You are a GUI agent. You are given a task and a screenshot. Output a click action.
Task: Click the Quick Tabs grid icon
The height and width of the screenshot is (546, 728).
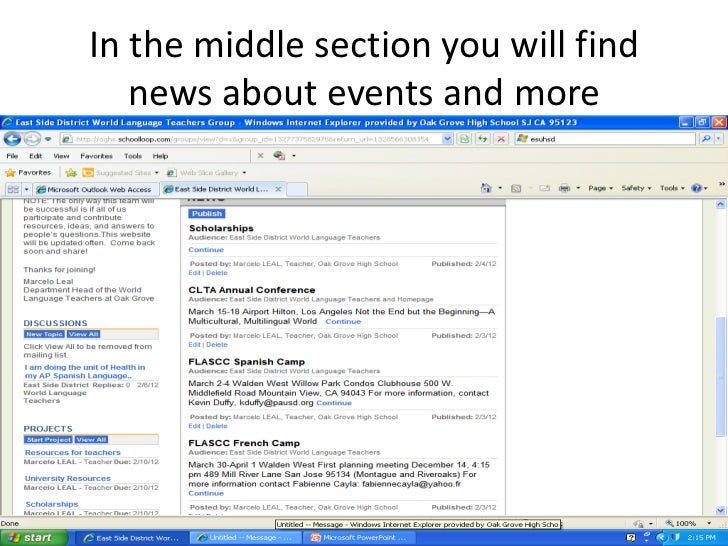click(x=13, y=189)
